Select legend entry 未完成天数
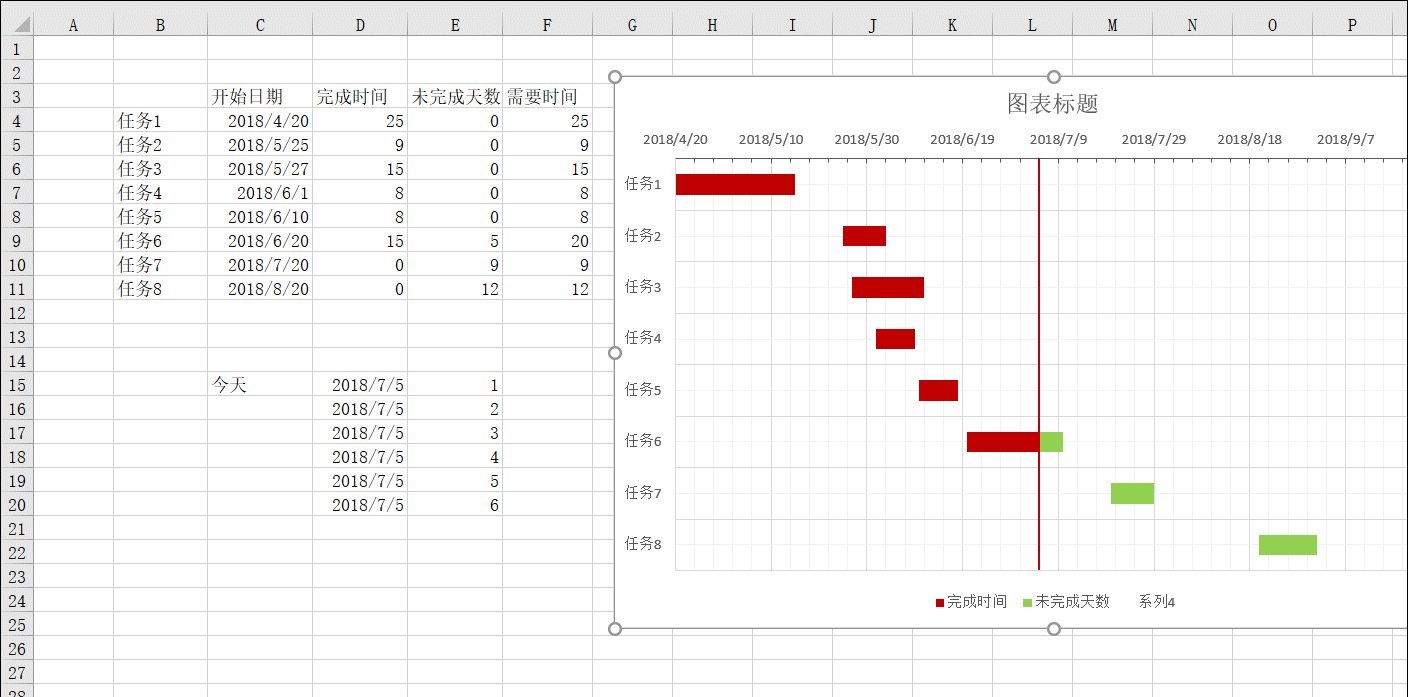Screen dimensions: 1408x697 point(1066,602)
